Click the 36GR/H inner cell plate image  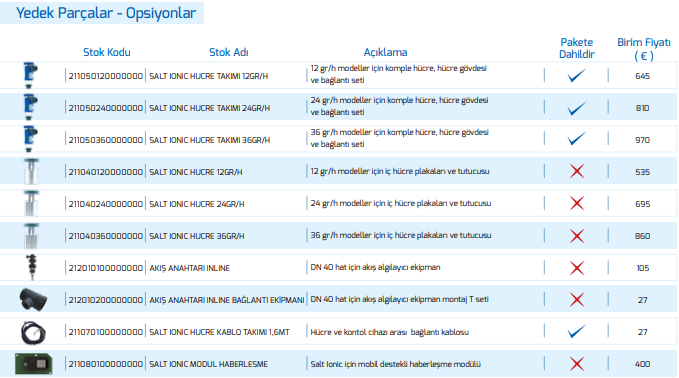pos(31,236)
